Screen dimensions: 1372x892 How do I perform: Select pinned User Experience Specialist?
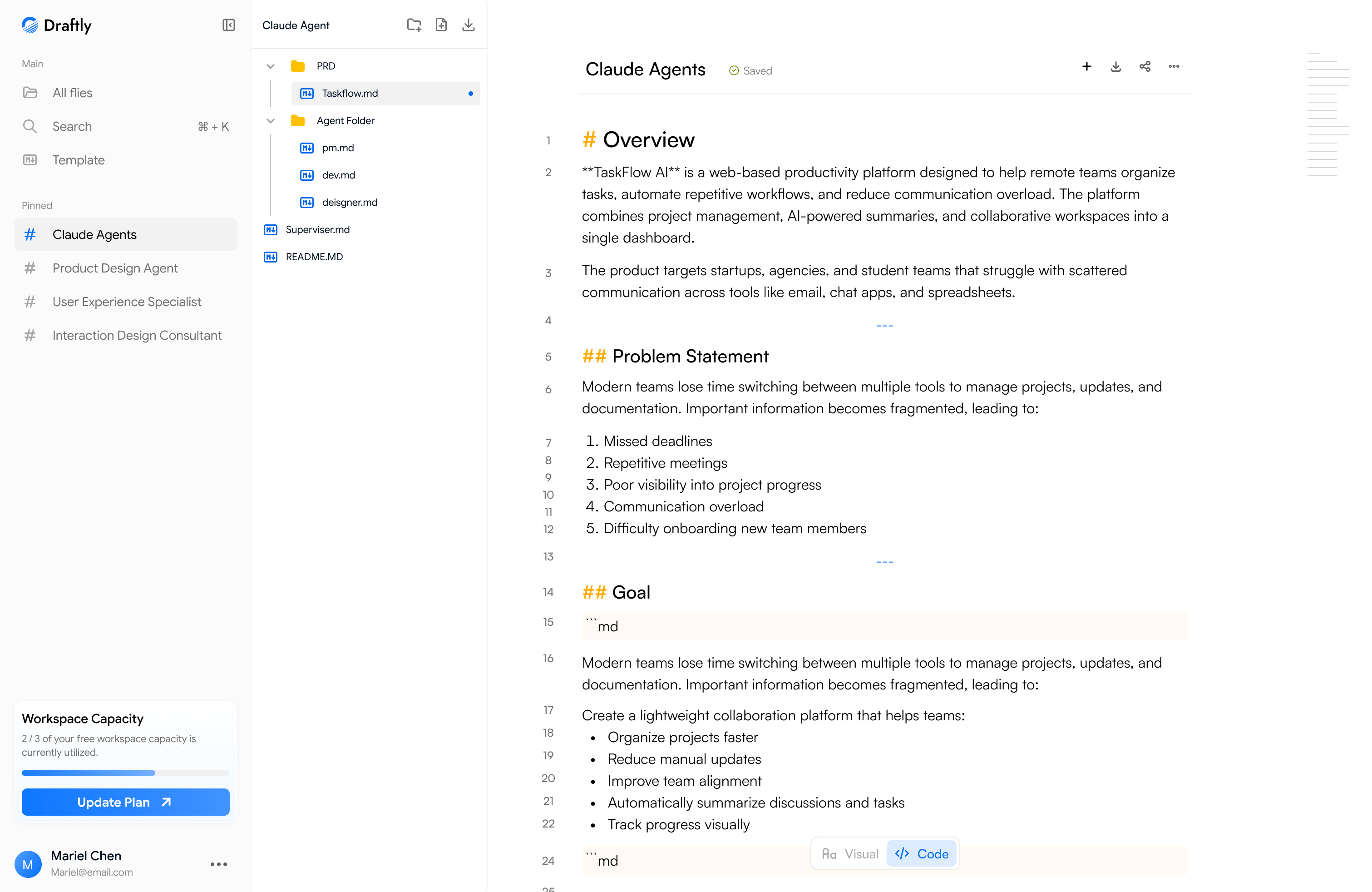click(126, 302)
